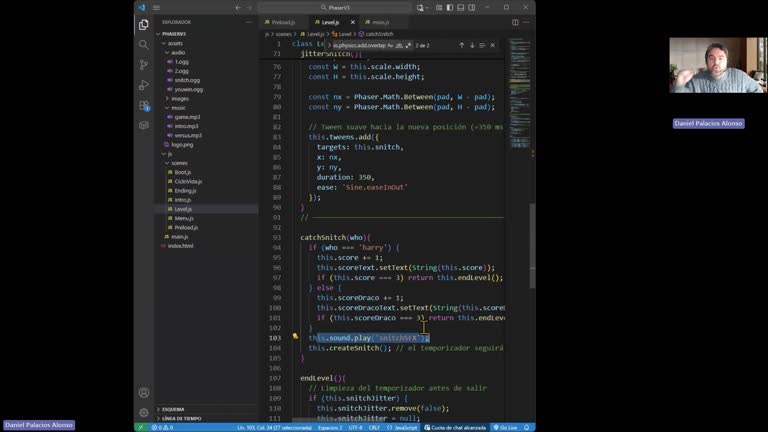Open the hamburger application menu
Viewport: 768px width, 432px height.
tap(156, 7)
